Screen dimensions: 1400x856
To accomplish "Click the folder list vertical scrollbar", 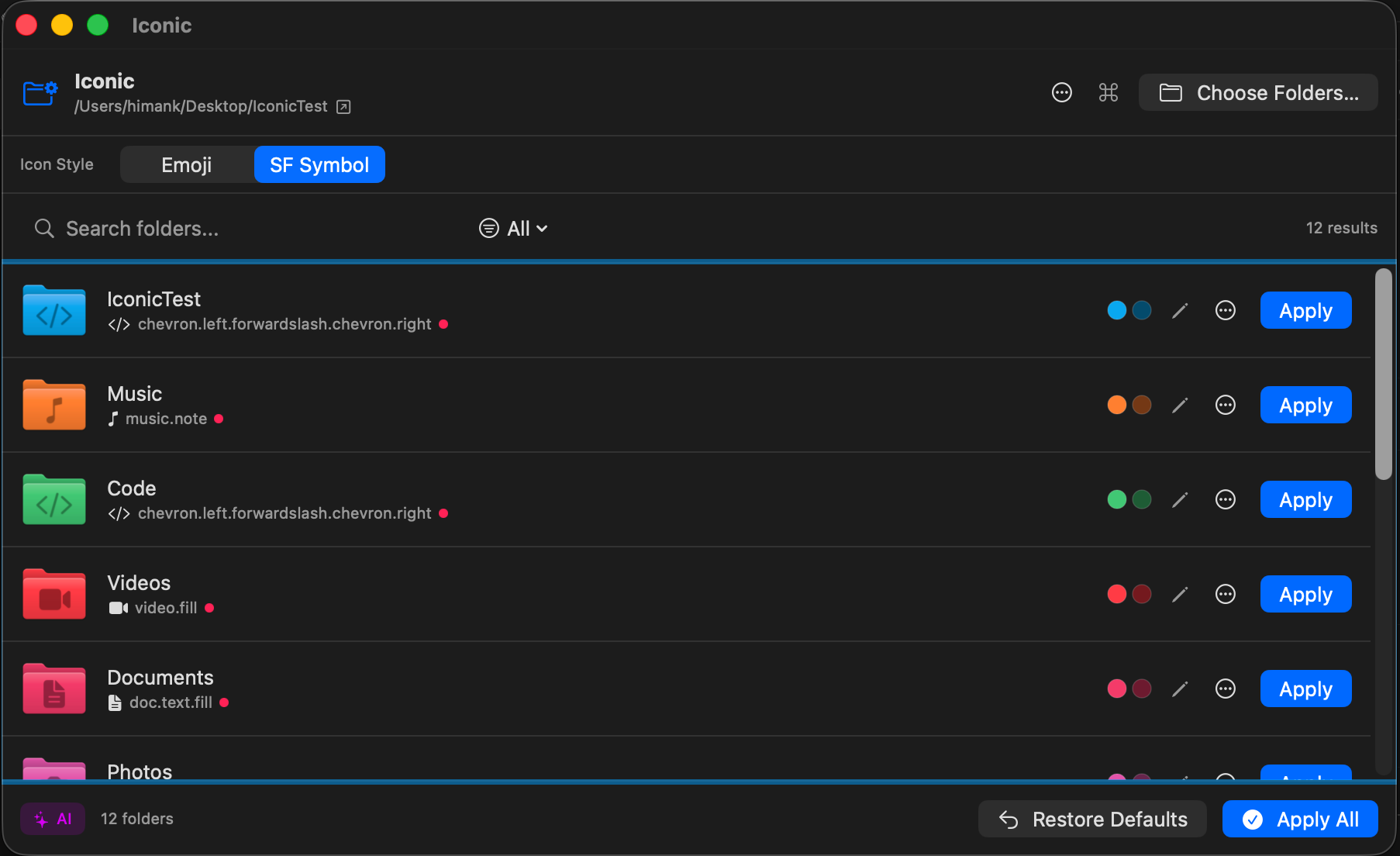I will click(x=1384, y=374).
